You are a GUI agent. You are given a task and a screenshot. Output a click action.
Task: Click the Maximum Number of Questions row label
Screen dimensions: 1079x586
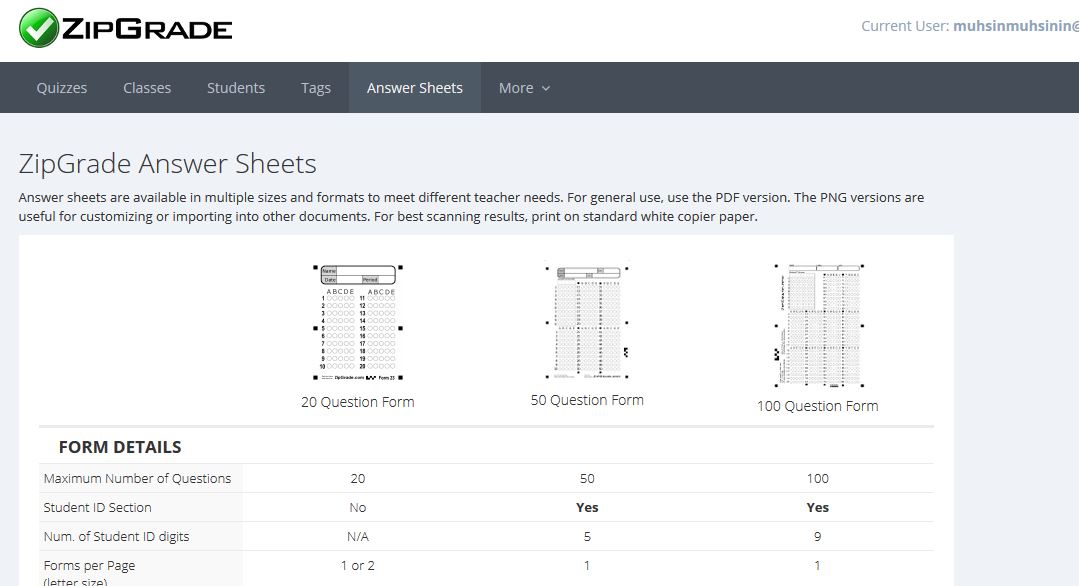click(137, 478)
